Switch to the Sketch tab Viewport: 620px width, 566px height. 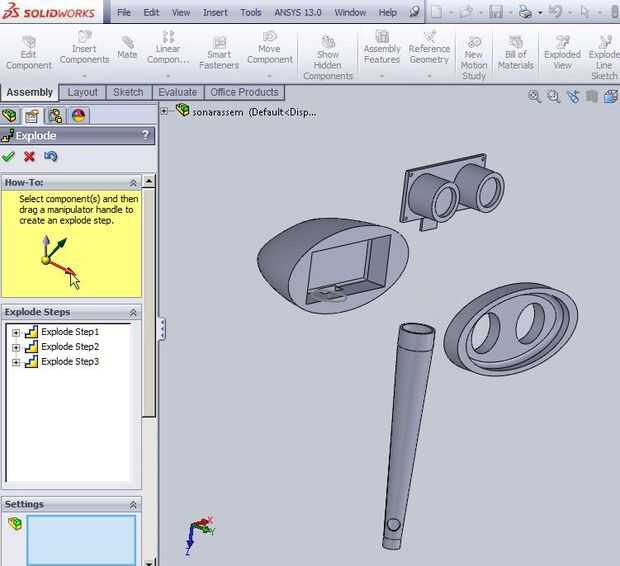(x=128, y=92)
